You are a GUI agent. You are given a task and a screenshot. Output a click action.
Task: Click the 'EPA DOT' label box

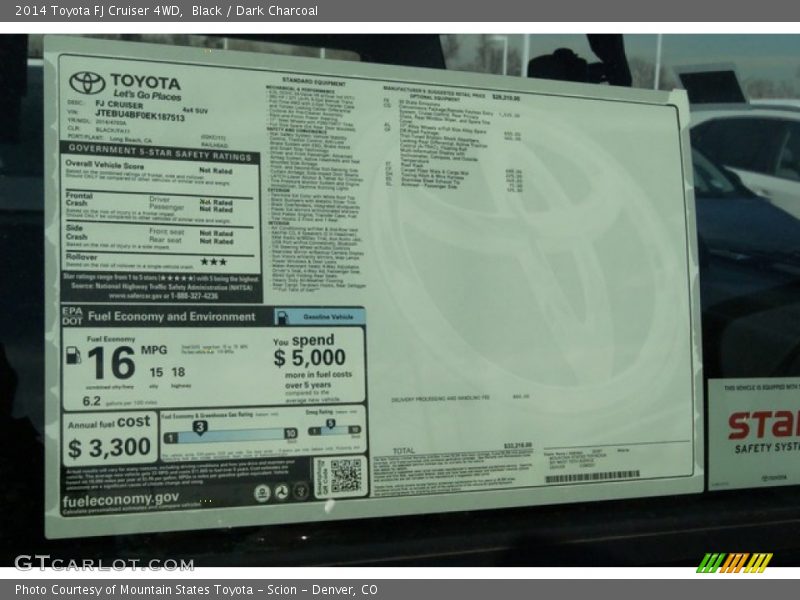(x=72, y=316)
